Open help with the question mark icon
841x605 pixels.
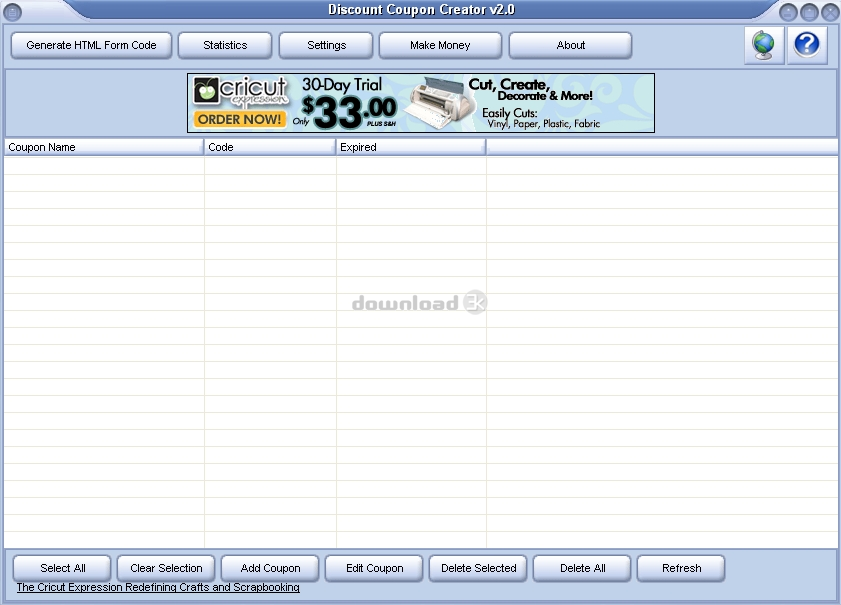806,46
